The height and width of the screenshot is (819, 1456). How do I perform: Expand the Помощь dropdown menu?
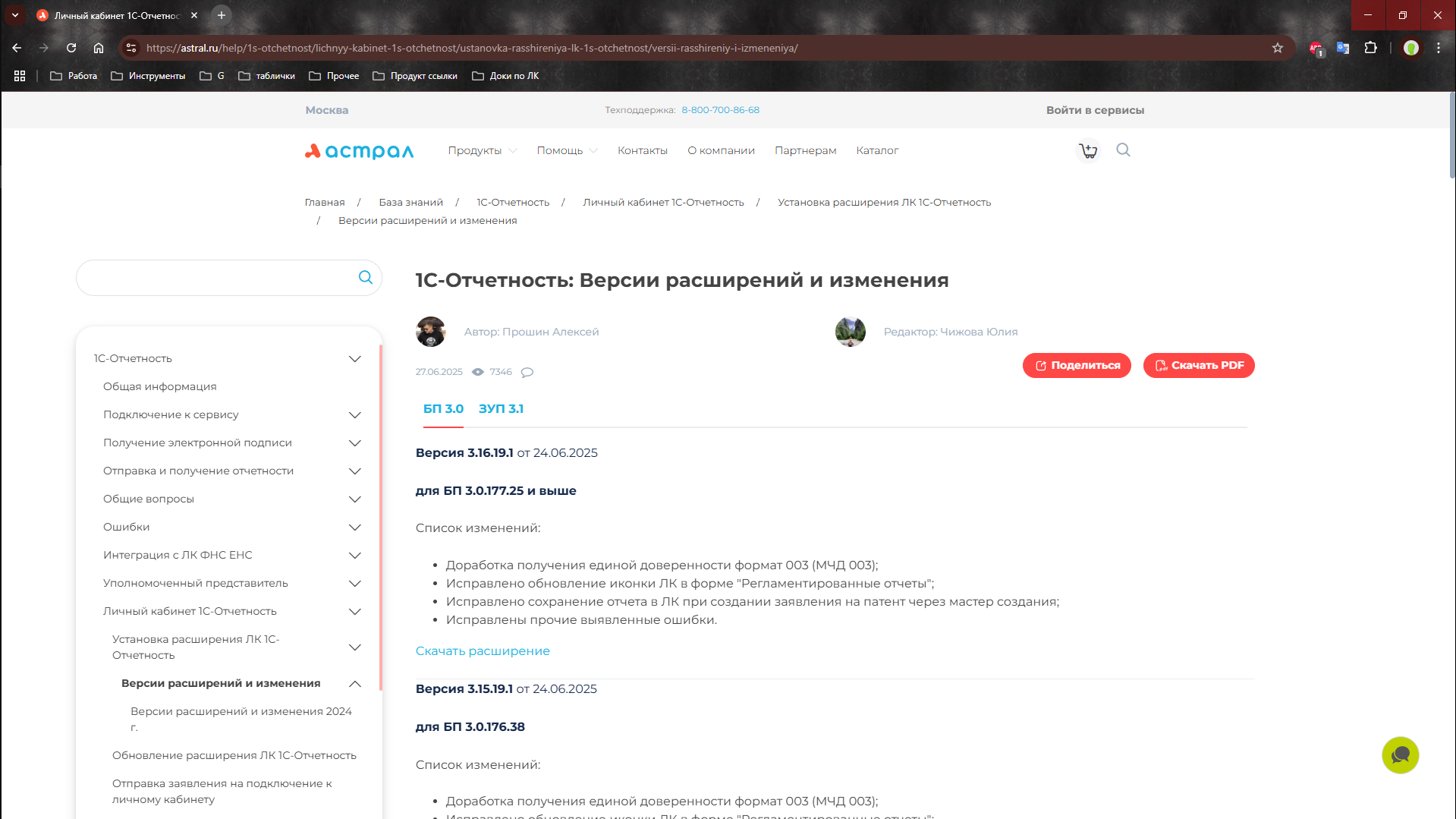567,150
